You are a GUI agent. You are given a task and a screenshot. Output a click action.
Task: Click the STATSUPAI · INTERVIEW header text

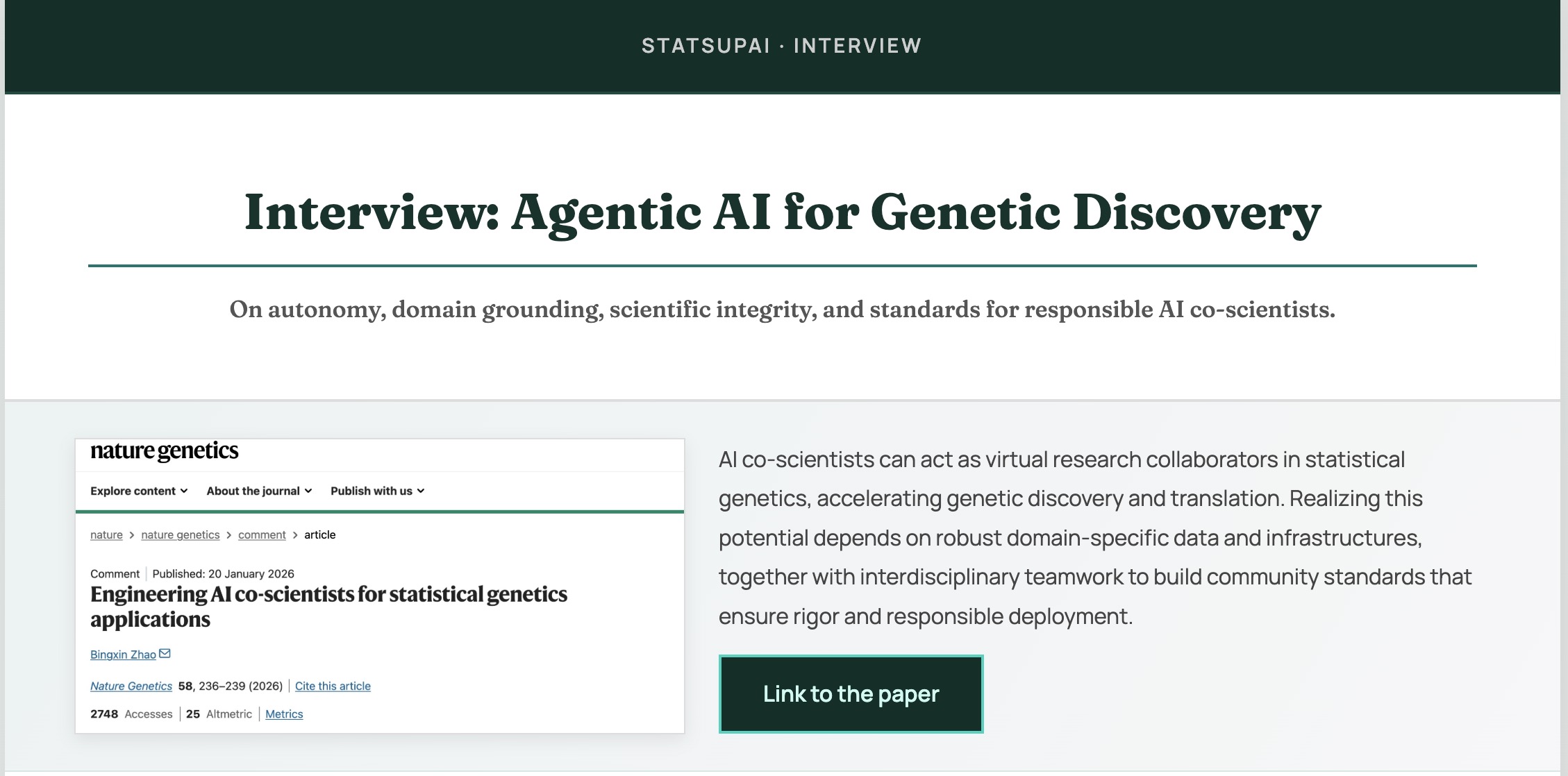pos(782,46)
